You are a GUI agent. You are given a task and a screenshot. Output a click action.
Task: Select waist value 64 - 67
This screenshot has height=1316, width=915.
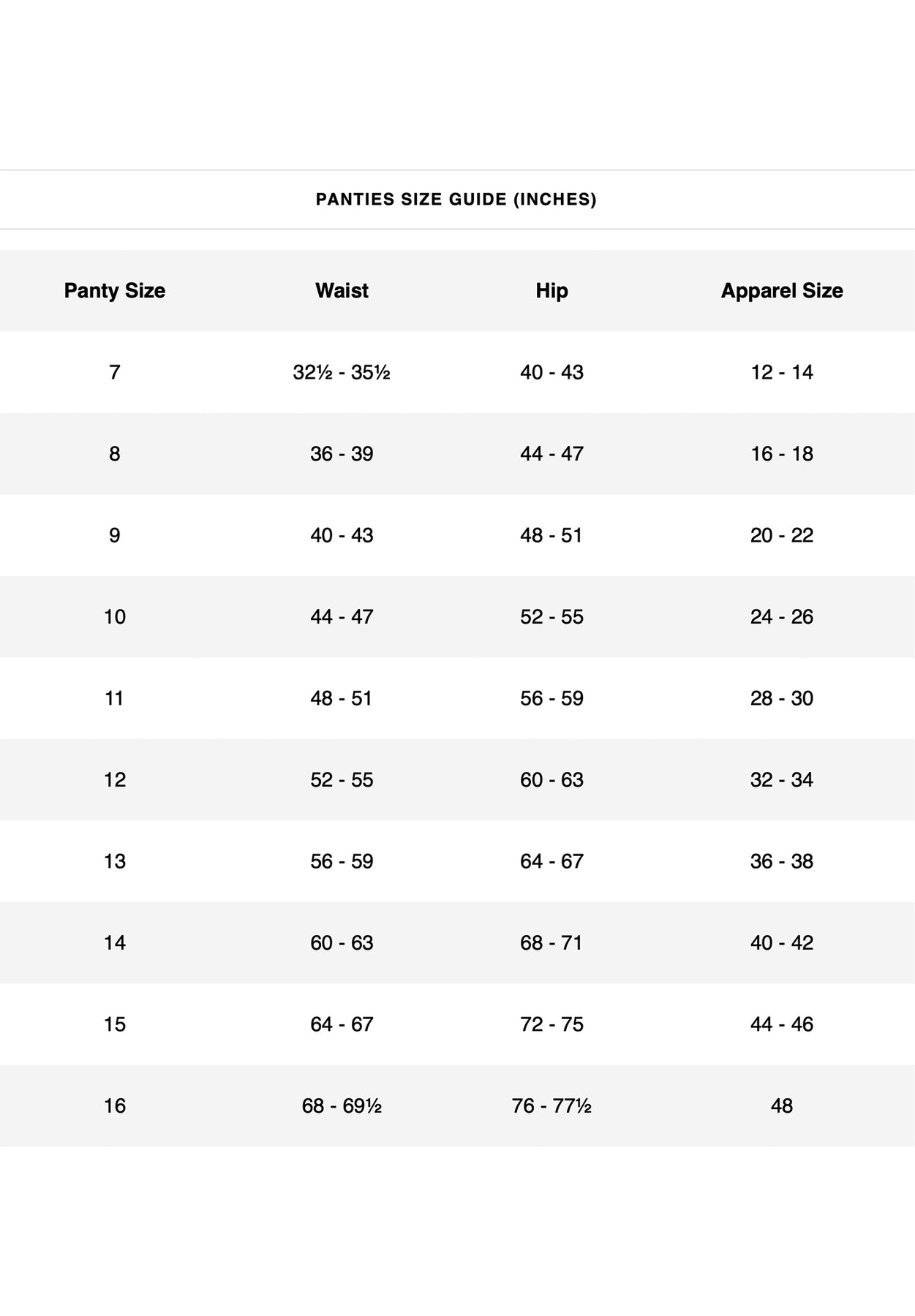342,1024
